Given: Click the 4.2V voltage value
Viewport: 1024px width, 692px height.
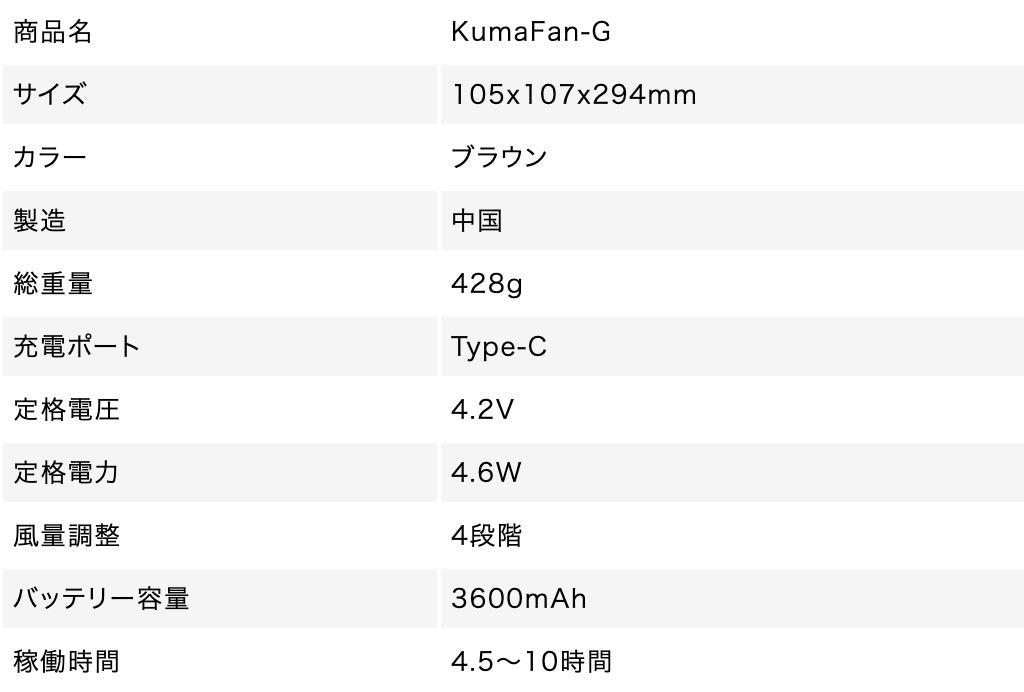Looking at the screenshot, I should click(x=482, y=410).
